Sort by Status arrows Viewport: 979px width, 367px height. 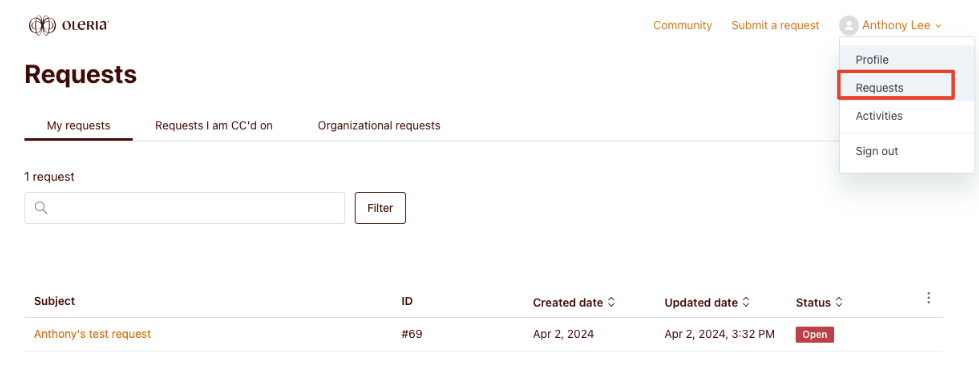click(x=839, y=303)
